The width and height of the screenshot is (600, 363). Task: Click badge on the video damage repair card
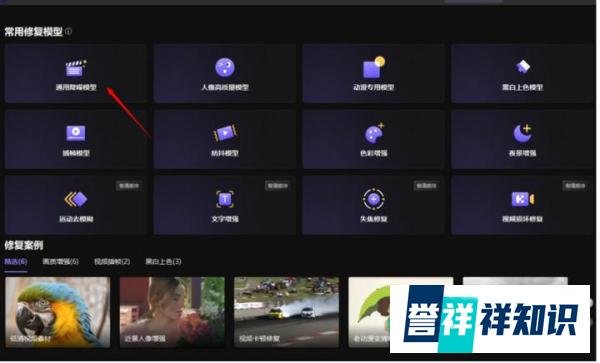tap(574, 186)
